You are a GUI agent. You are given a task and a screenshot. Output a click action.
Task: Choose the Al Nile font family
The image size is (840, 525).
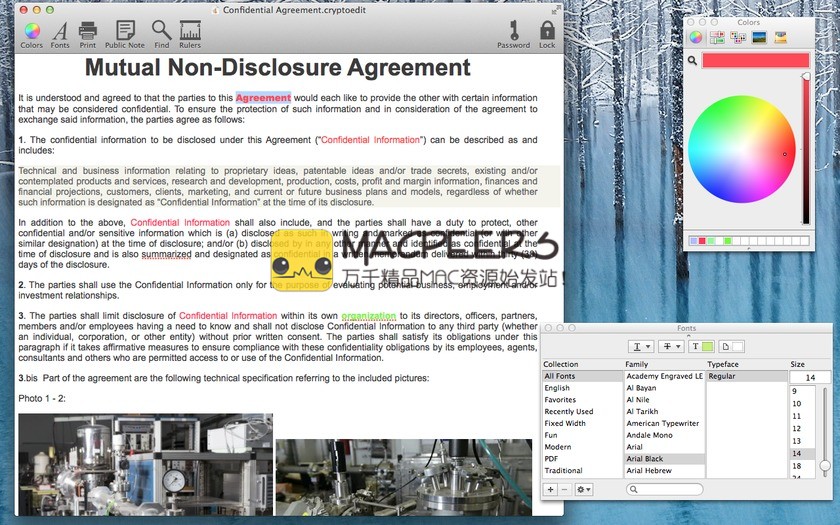coord(665,400)
